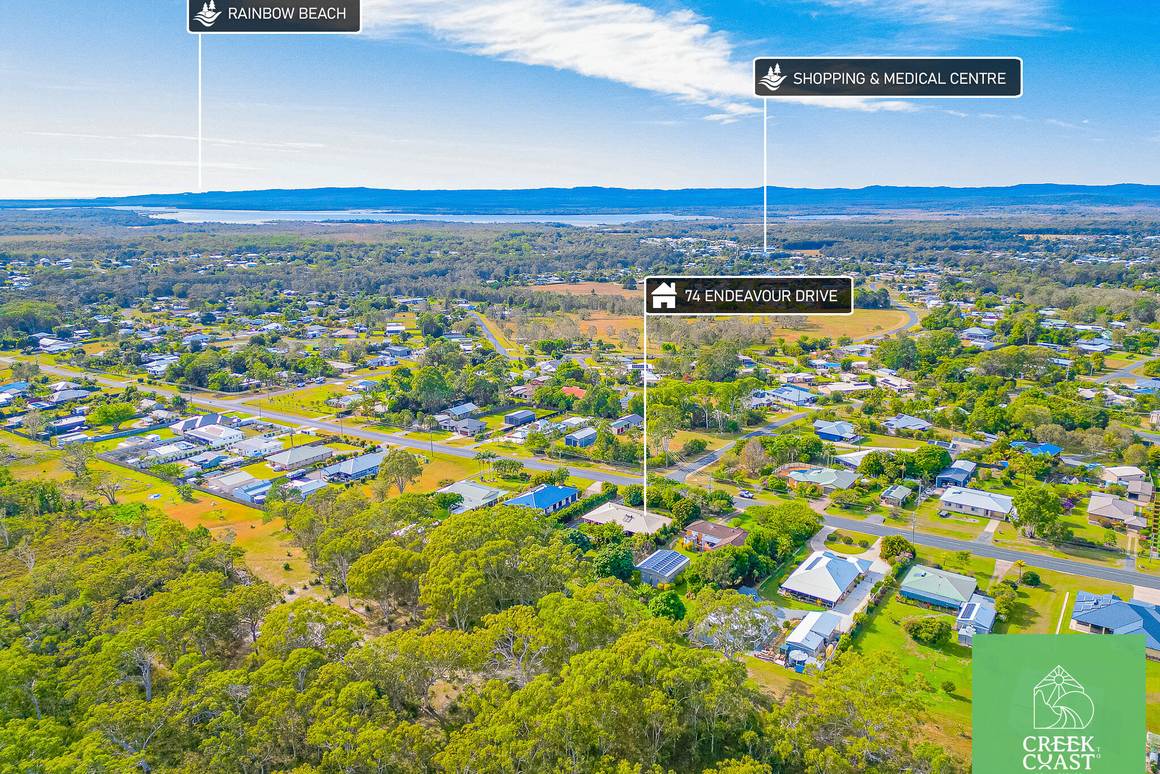
Task: Click the Creek Coast brand name text
Action: pos(1060,753)
